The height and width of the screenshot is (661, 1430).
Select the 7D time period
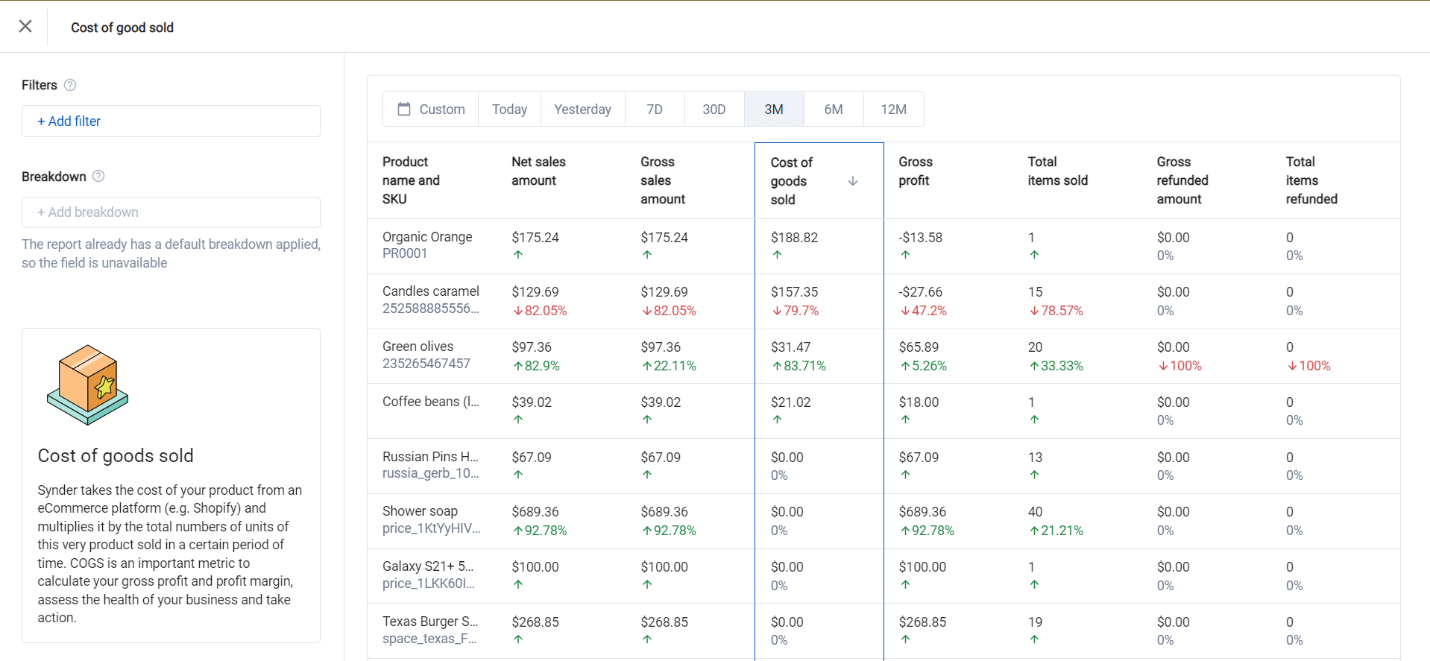click(x=654, y=109)
